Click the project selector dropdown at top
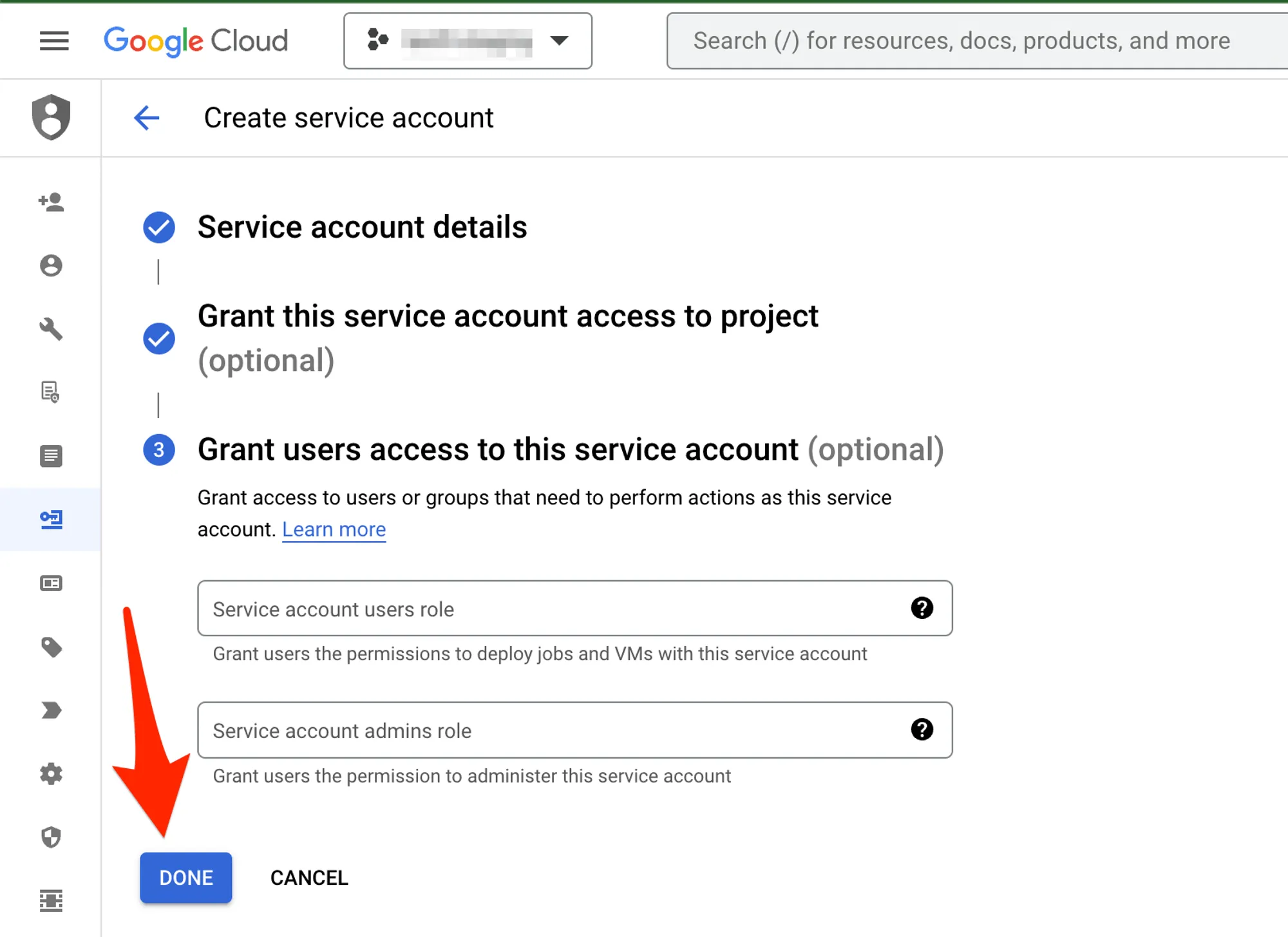Viewport: 1288px width, 937px height. pos(467,41)
